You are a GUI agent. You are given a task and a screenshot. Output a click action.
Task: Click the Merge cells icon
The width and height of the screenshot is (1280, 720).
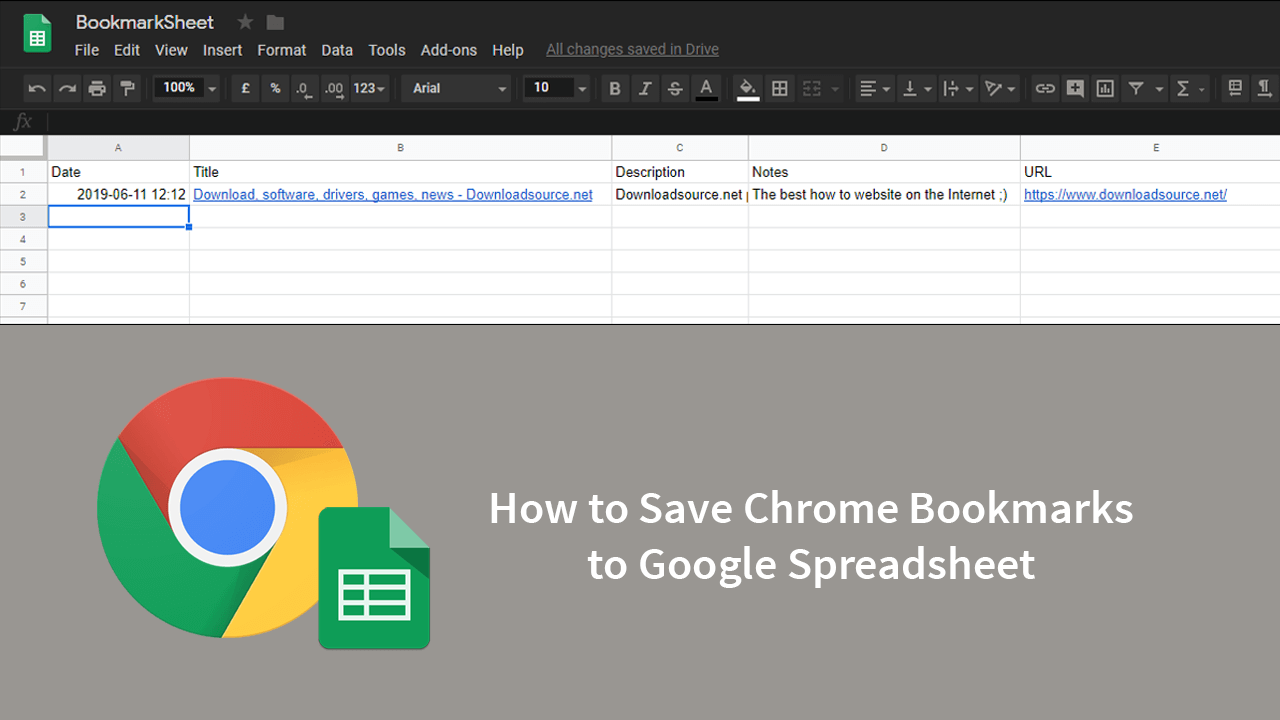click(x=811, y=88)
